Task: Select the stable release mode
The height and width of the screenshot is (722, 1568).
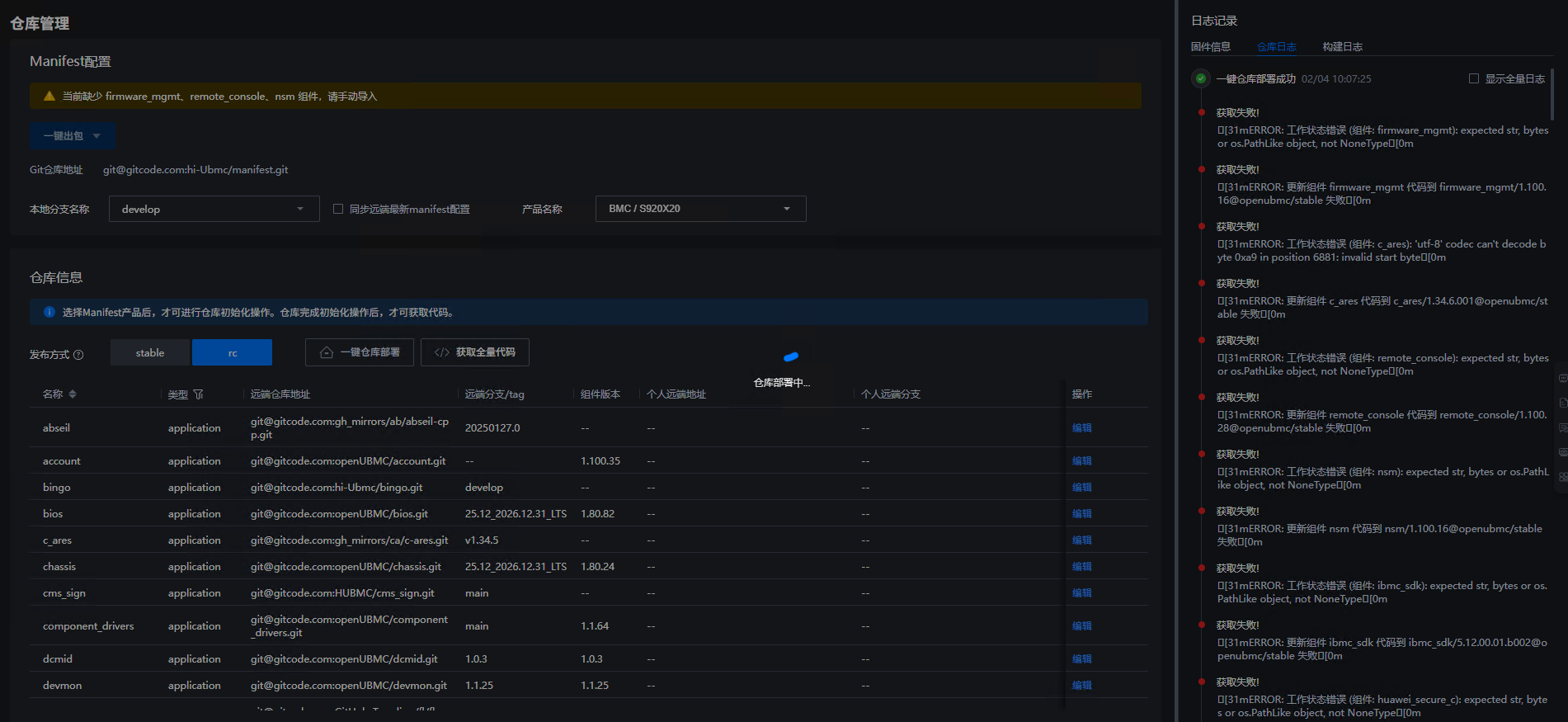Action: click(x=150, y=352)
